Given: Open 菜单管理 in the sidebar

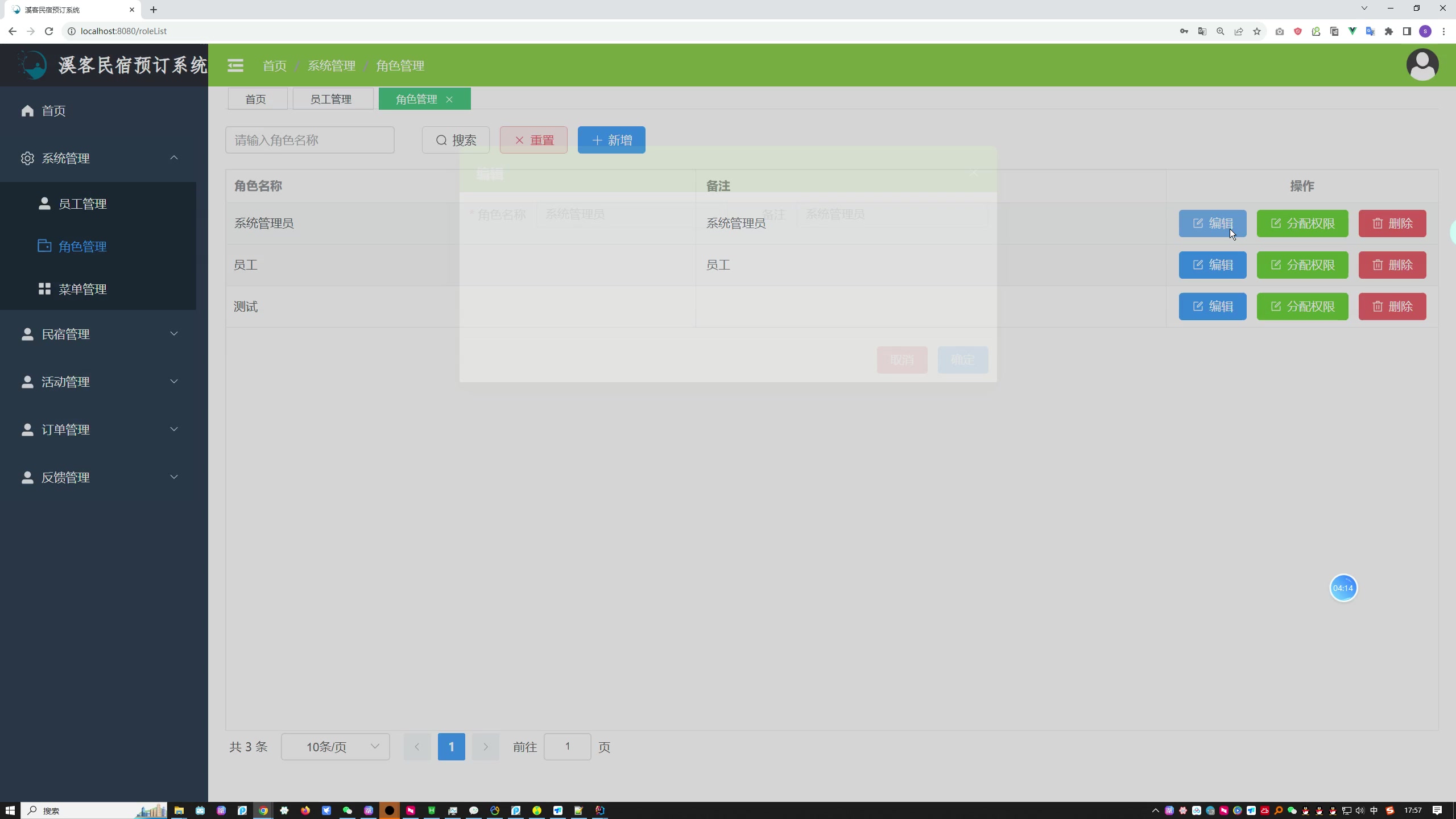Looking at the screenshot, I should [98, 289].
